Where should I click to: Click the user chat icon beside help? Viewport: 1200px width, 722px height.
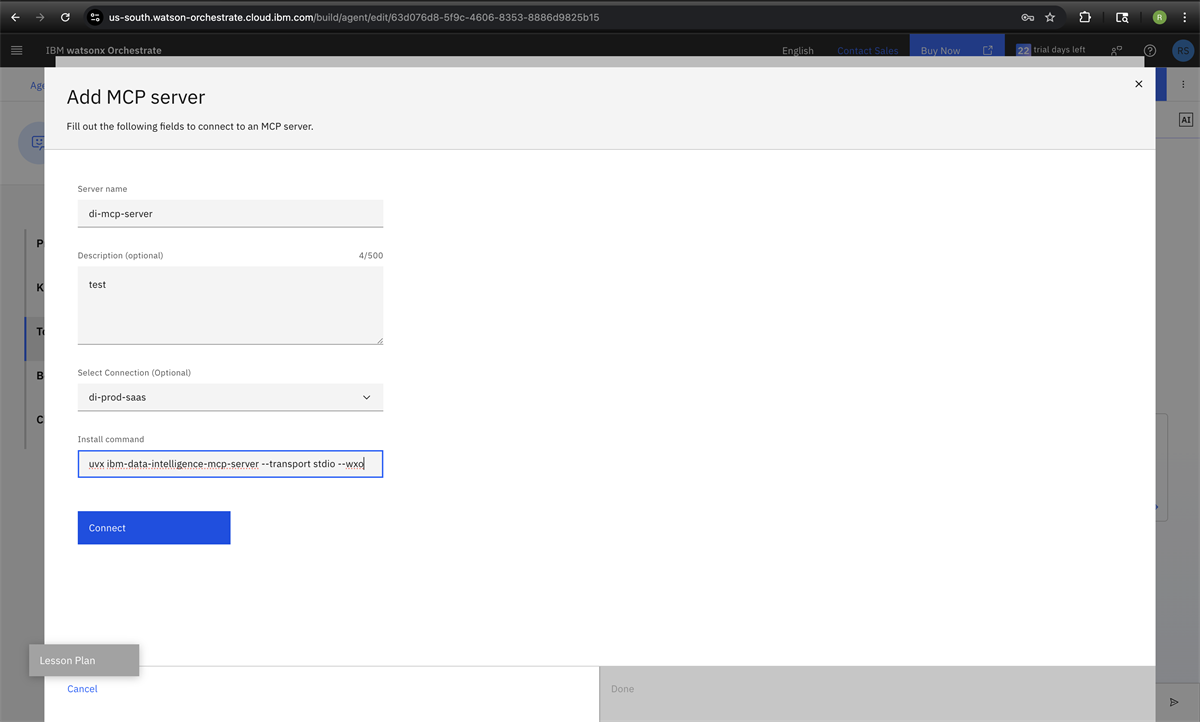pos(1116,50)
